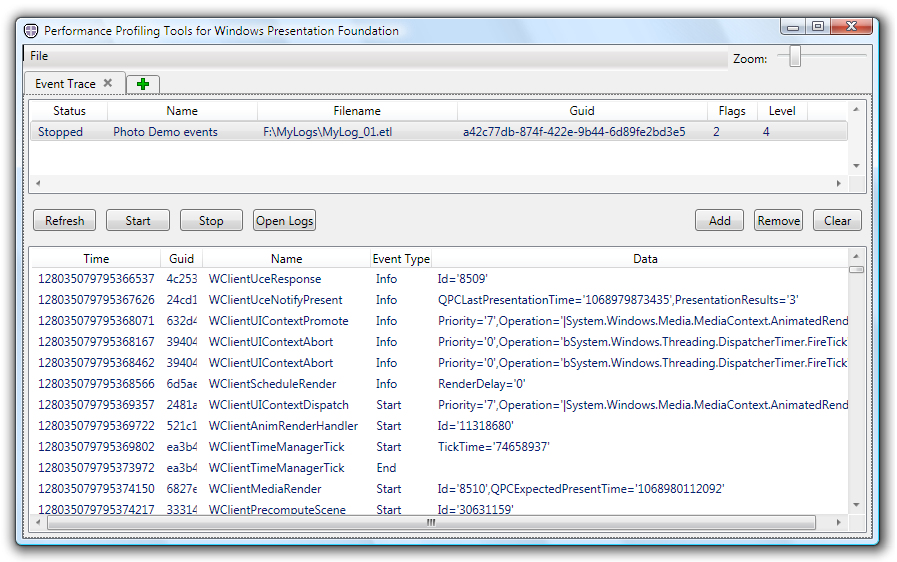Click the upper Guid column header

click(x=582, y=111)
